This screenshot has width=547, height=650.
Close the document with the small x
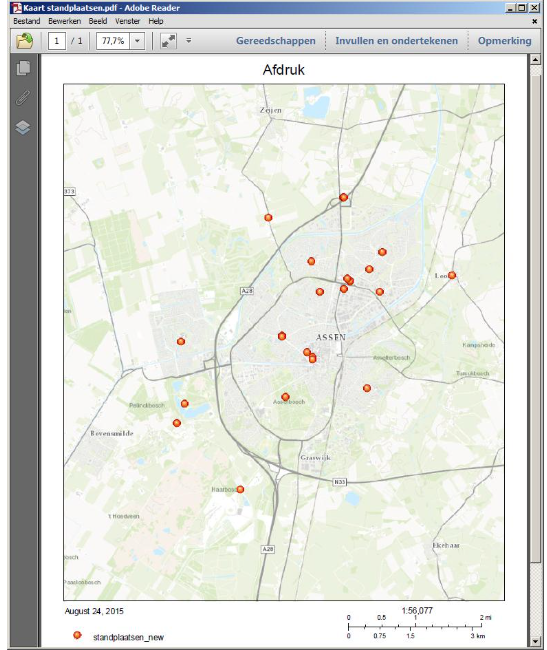535,21
